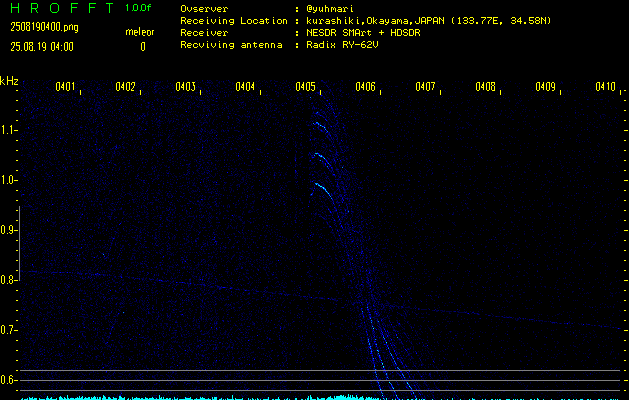Click the 0408 time marker
This screenshot has width=629, height=400.
pyautogui.click(x=485, y=87)
